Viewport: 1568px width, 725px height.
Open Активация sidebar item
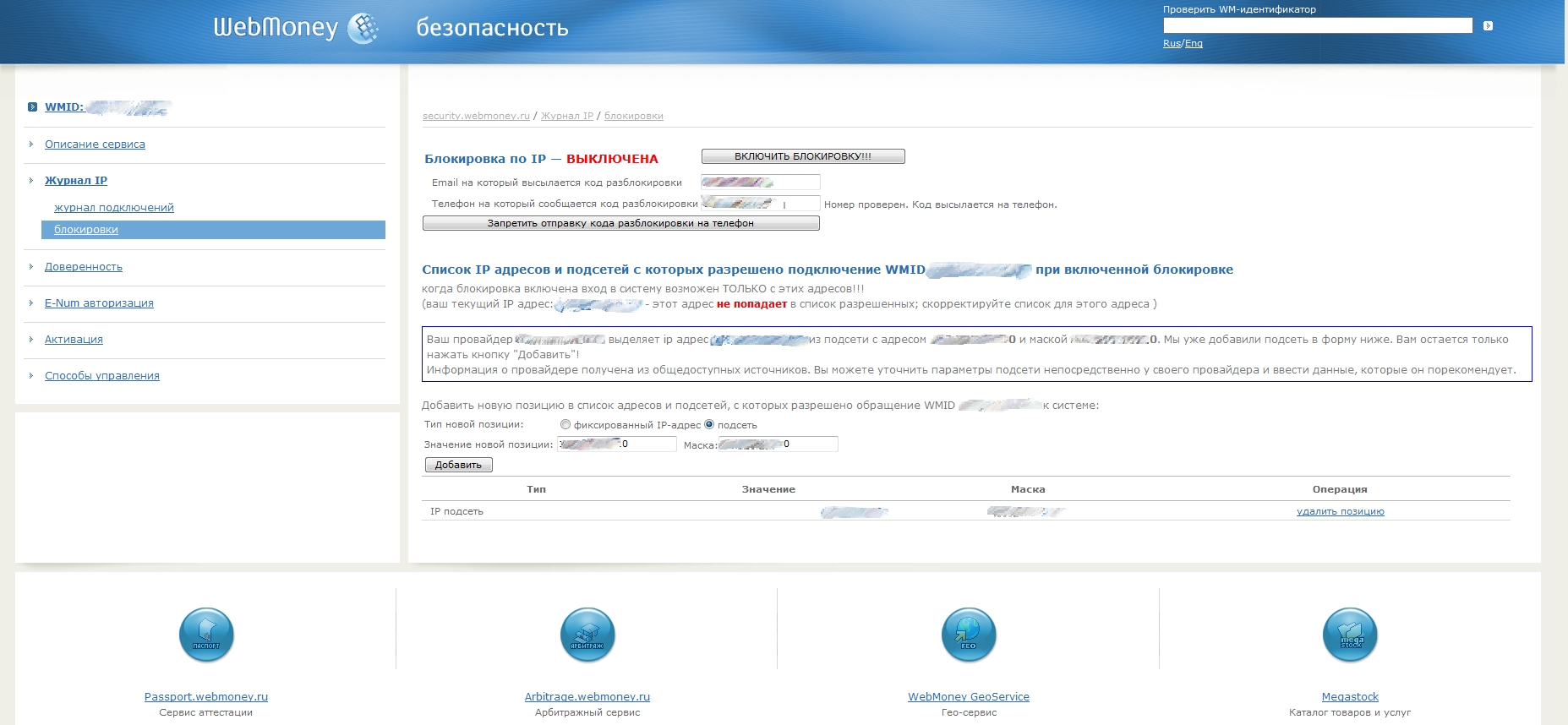[74, 340]
